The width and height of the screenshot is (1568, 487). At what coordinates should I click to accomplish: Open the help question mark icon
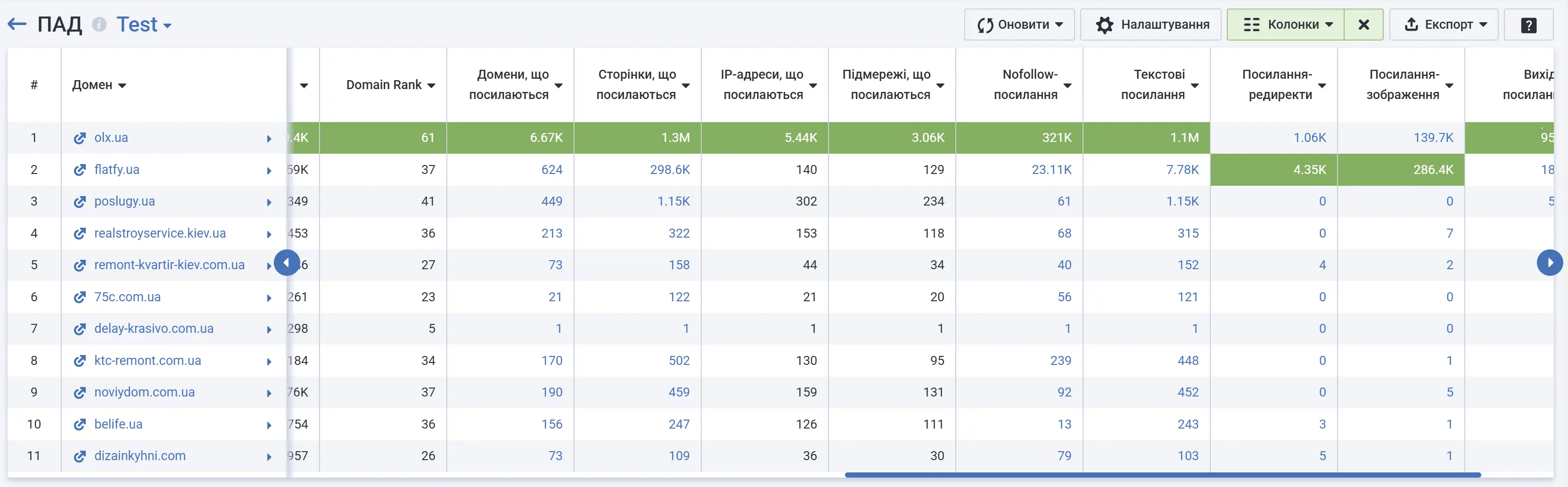click(x=1530, y=25)
